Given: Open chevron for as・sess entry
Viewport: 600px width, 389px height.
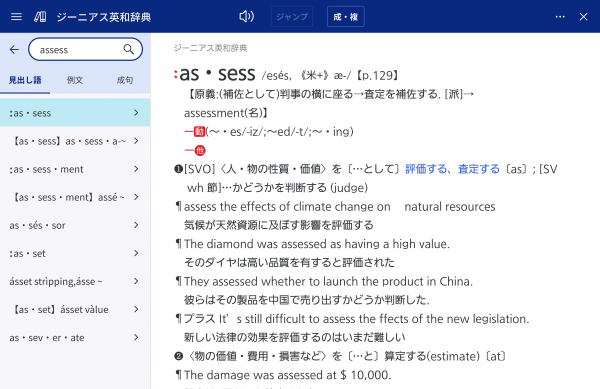Looking at the screenshot, I should point(136,112).
